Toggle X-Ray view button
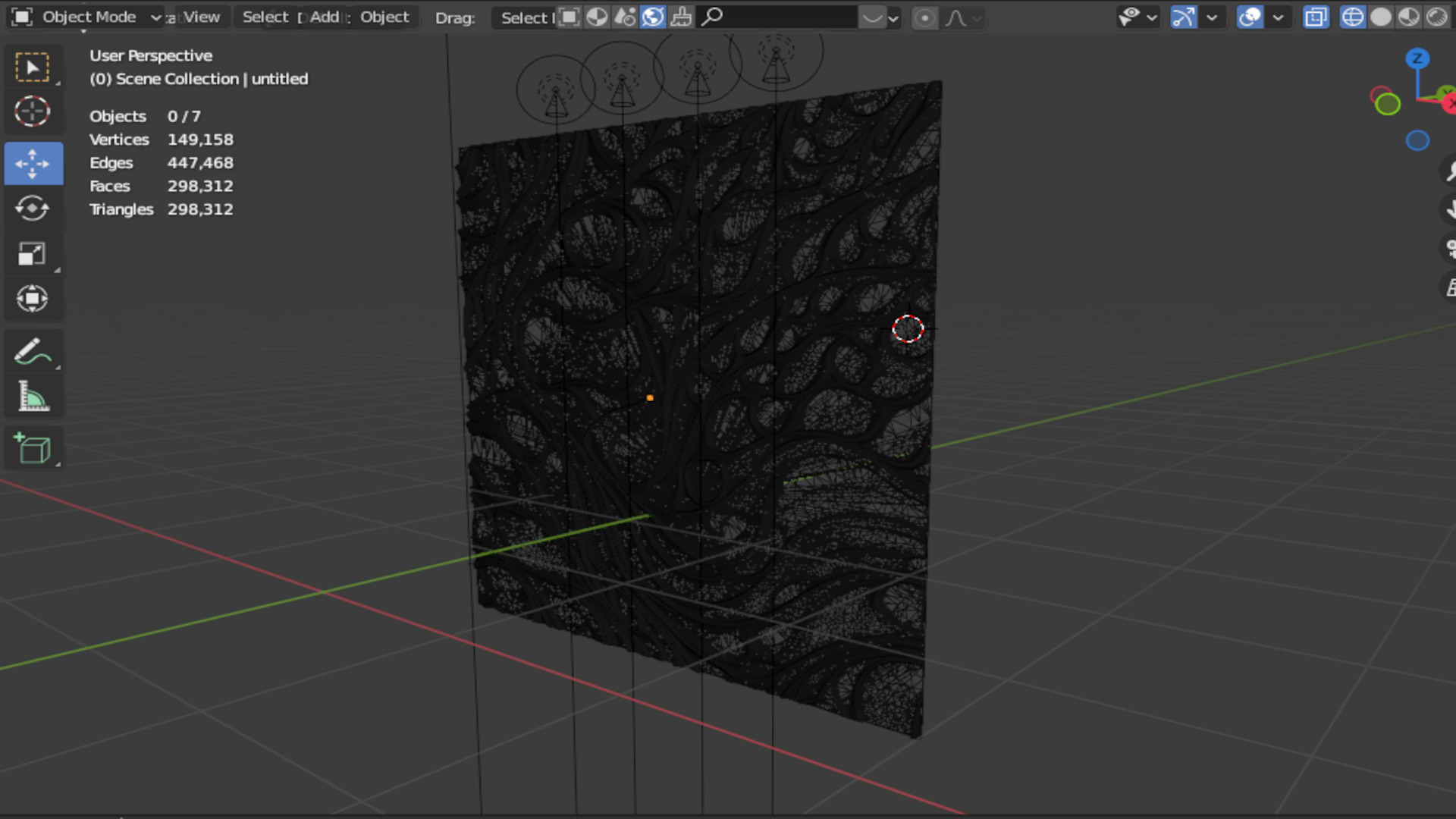Screen dimensions: 1456x819 (1316, 17)
